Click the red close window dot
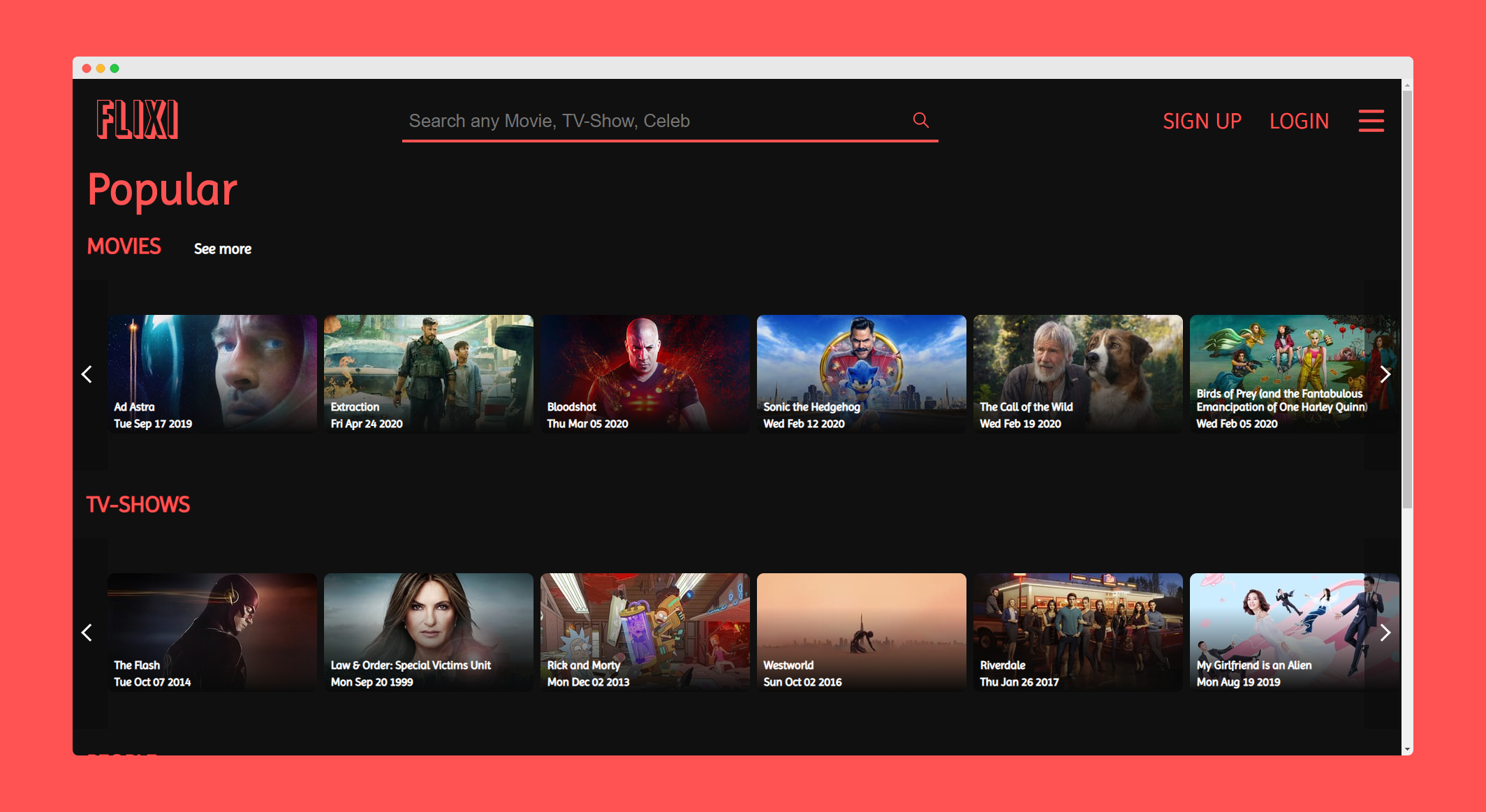This screenshot has height=812, width=1486. pyautogui.click(x=87, y=68)
